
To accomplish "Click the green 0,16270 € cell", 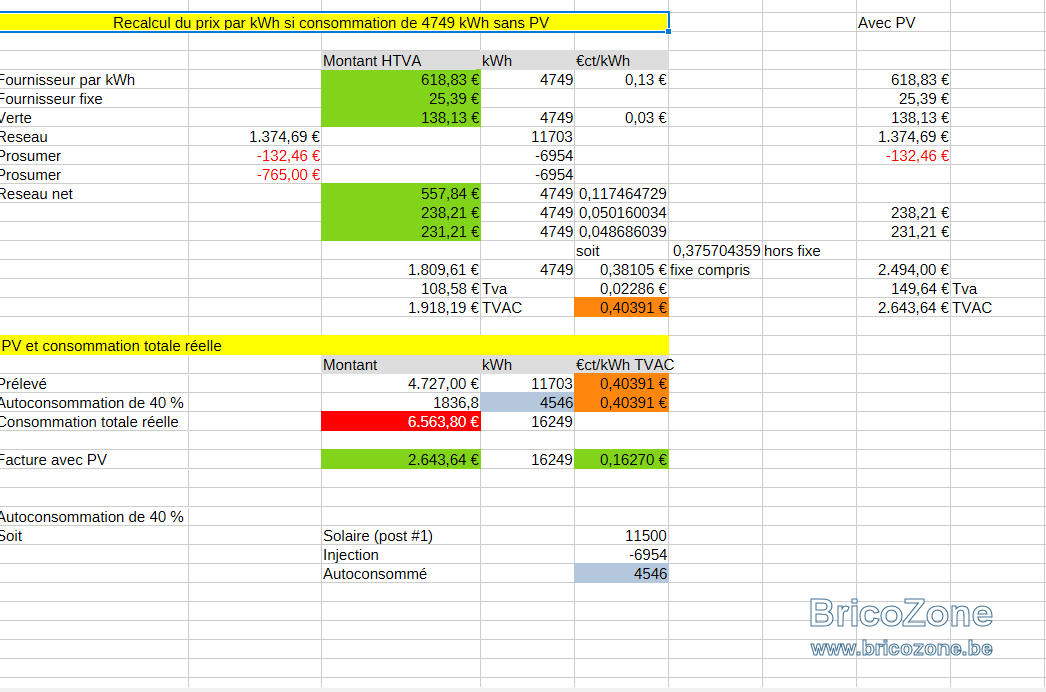I will pos(621,460).
